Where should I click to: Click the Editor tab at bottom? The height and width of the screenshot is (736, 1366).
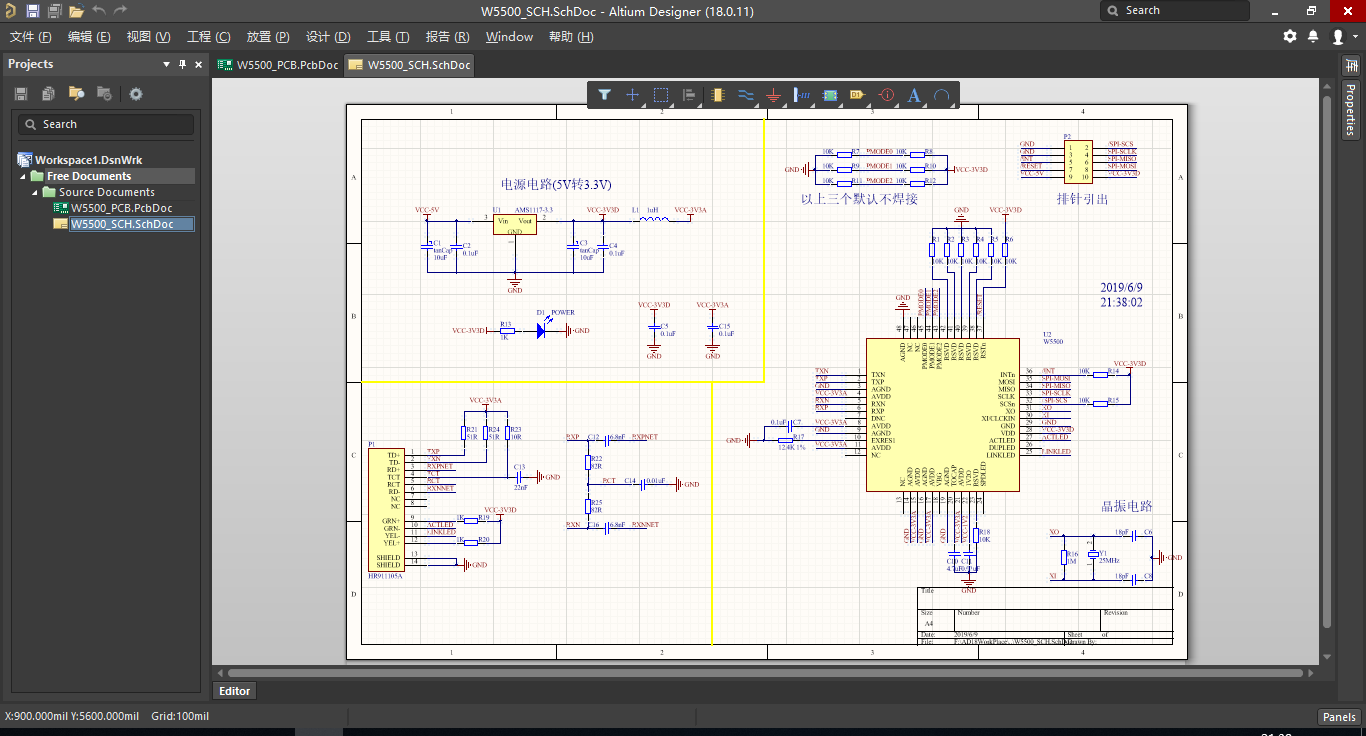coord(235,691)
